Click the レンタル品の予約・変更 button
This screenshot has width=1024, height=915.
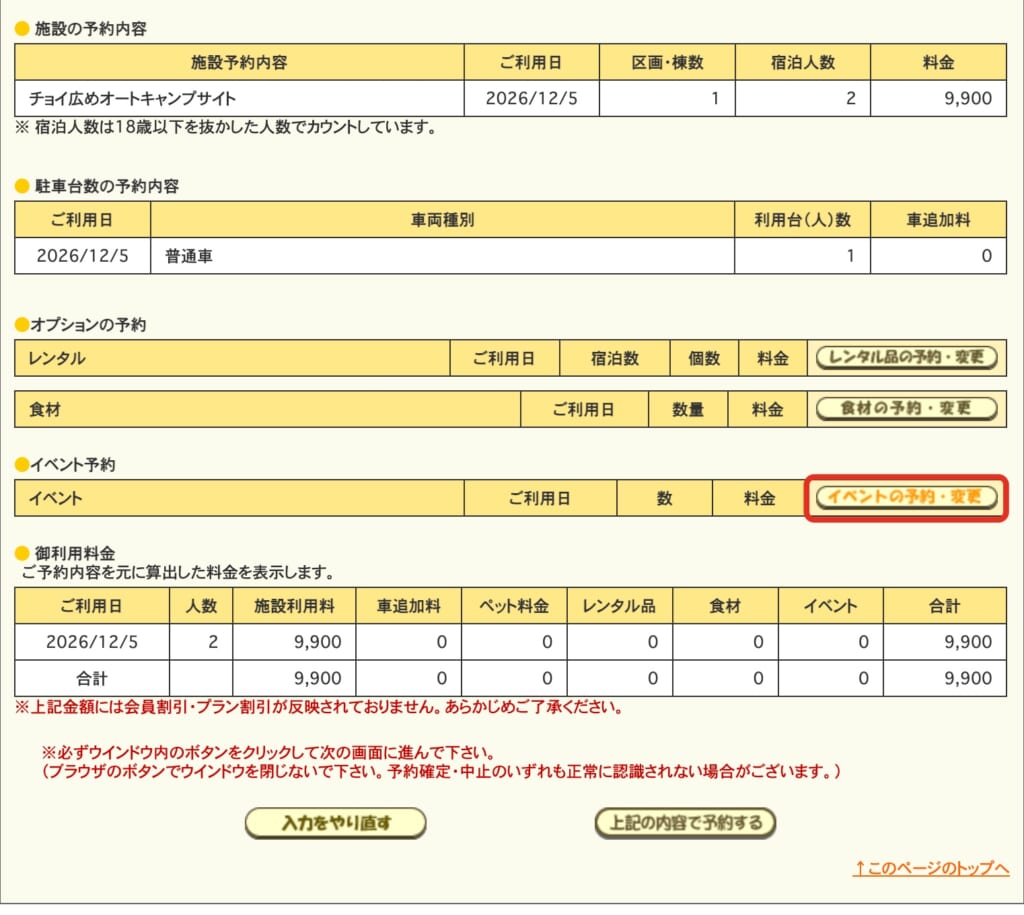tap(906, 357)
